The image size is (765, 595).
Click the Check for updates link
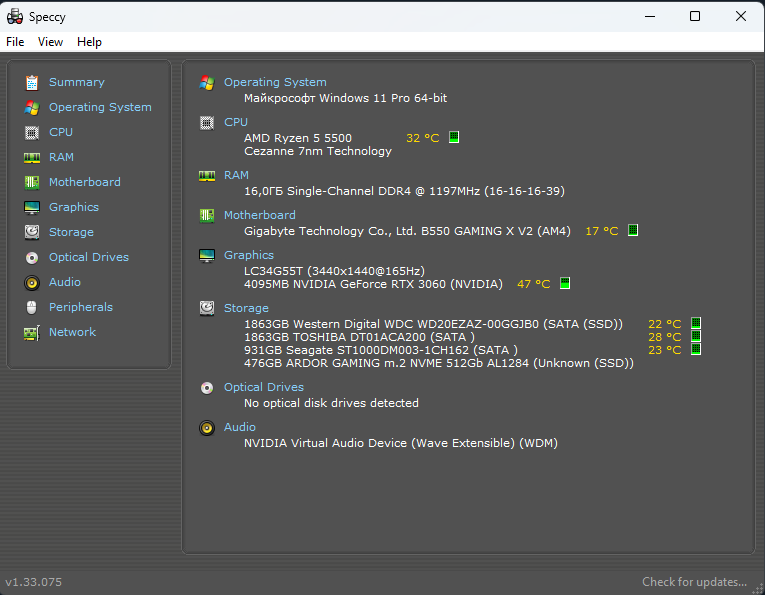click(694, 582)
